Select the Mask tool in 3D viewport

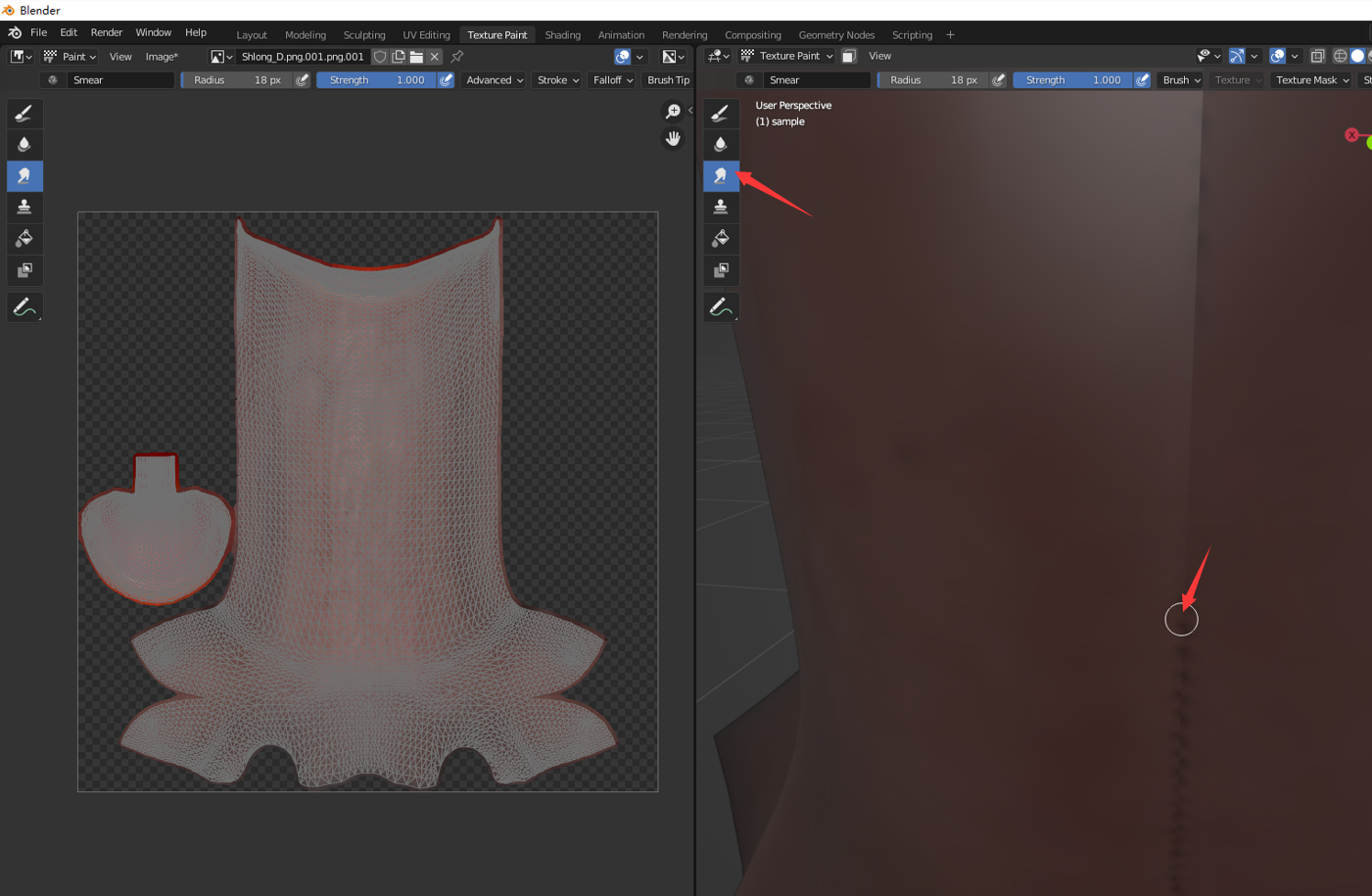click(721, 270)
